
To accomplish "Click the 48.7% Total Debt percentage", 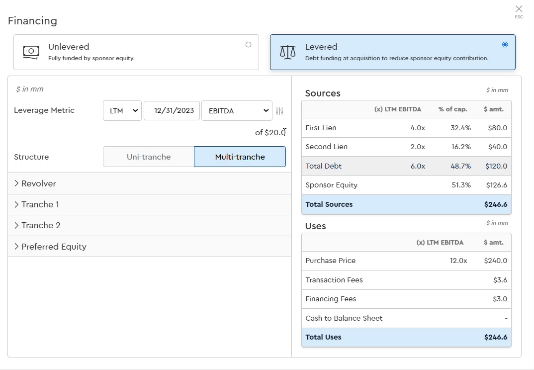I will (461, 166).
